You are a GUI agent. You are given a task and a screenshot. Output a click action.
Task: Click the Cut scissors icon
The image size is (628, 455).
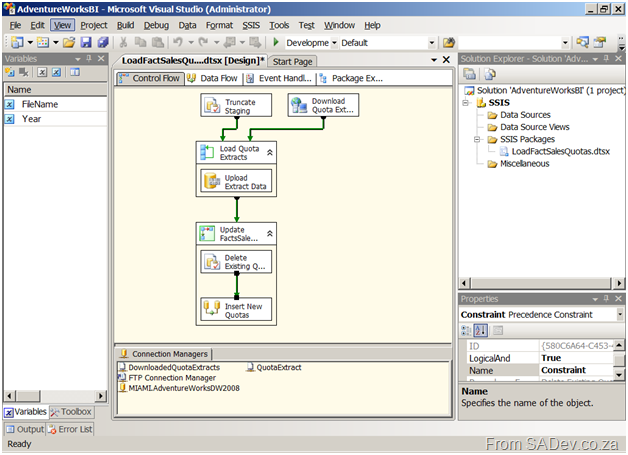[x=123, y=42]
